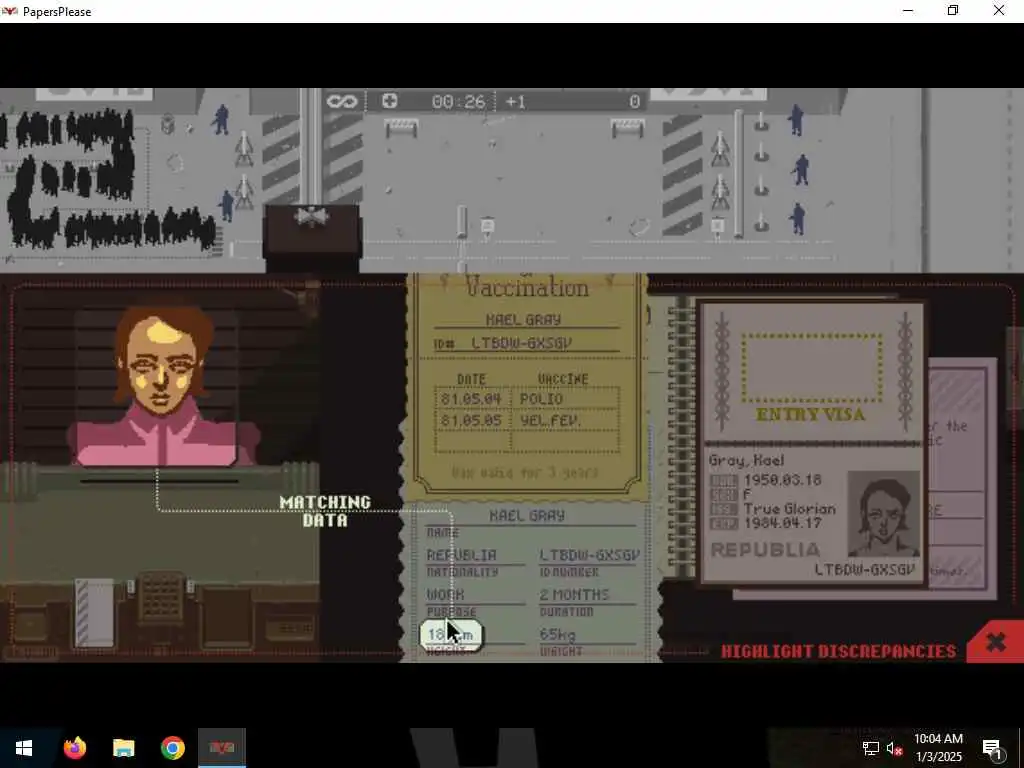Click the date display at the counter's right
Image resolution: width=1024 pixels, height=768 pixels.
coord(291,630)
